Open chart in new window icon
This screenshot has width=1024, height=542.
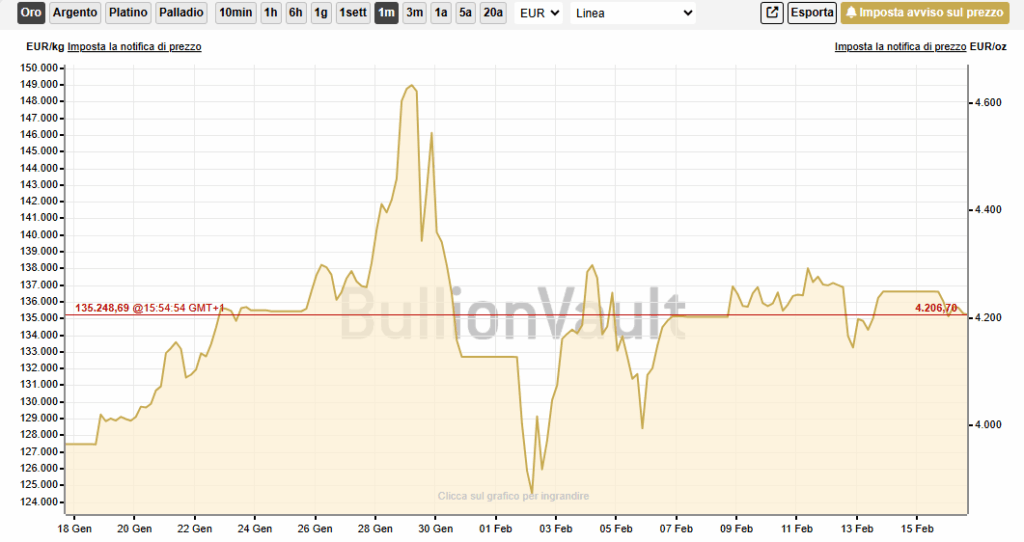[772, 13]
